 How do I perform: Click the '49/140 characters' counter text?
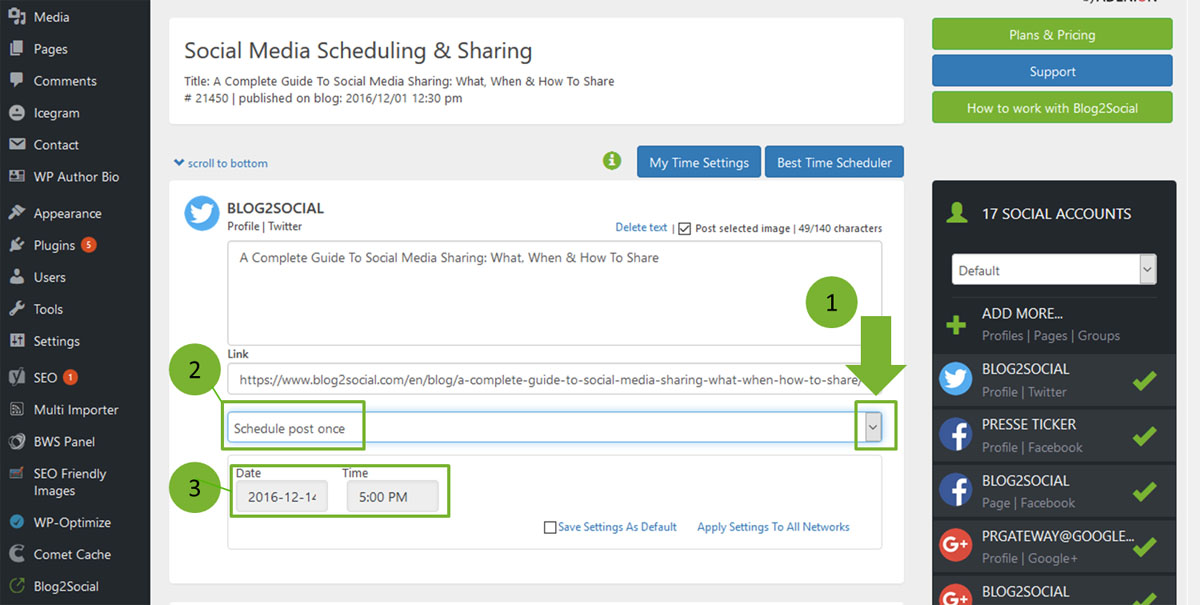(840, 229)
